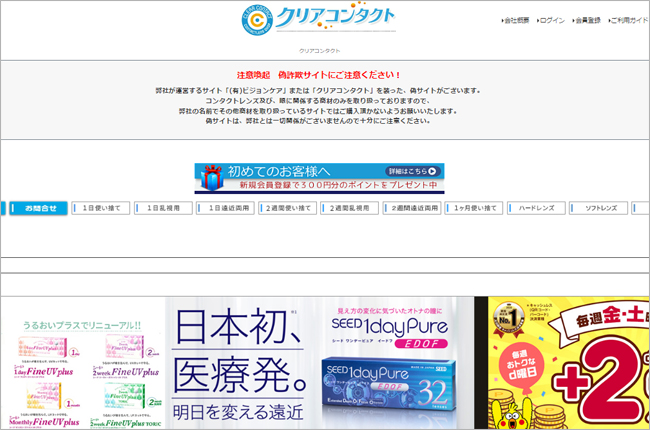Open the 会員登録 link
The image size is (650, 430).
pyautogui.click(x=588, y=20)
